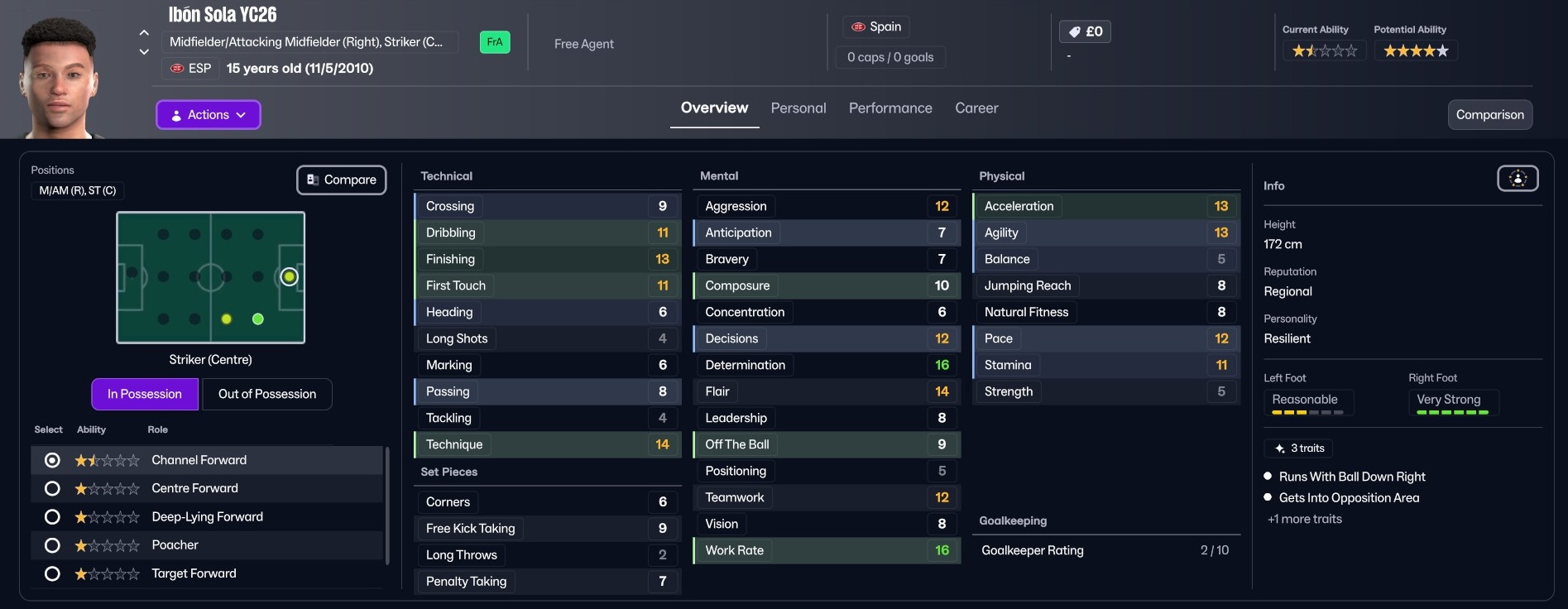Screen dimensions: 1568x609
Task: Click the down chevron beside the player name
Action: 144,51
